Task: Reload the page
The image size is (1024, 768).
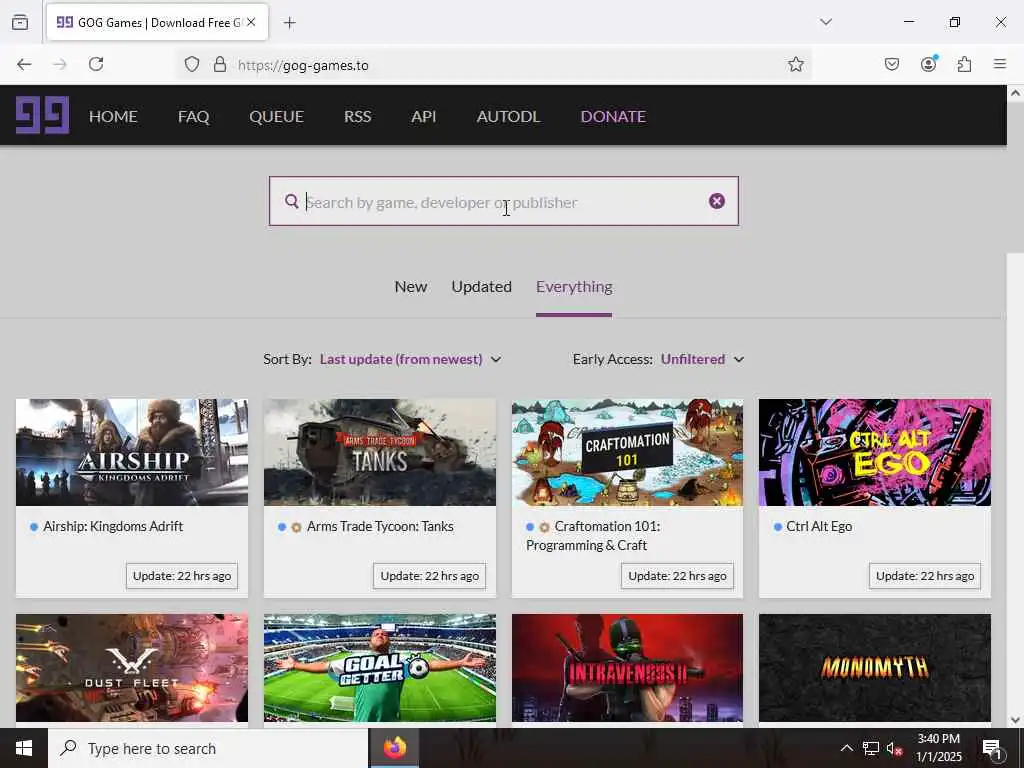Action: tap(96, 65)
